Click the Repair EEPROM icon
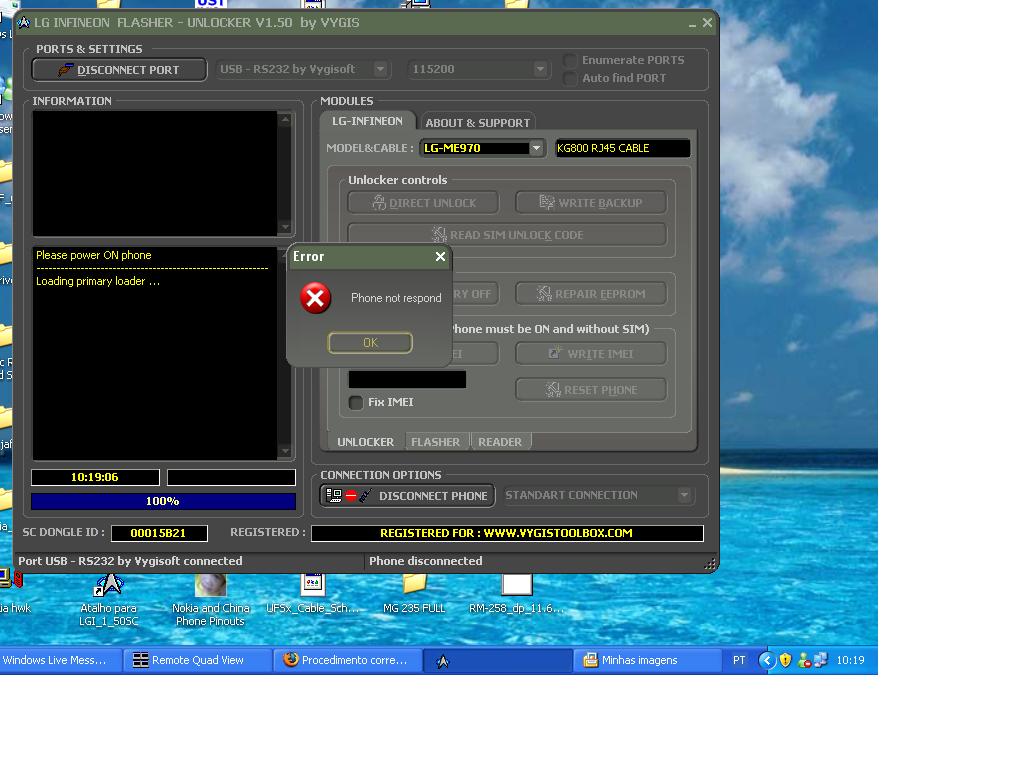Screen dimensions: 1024x768 (544, 293)
